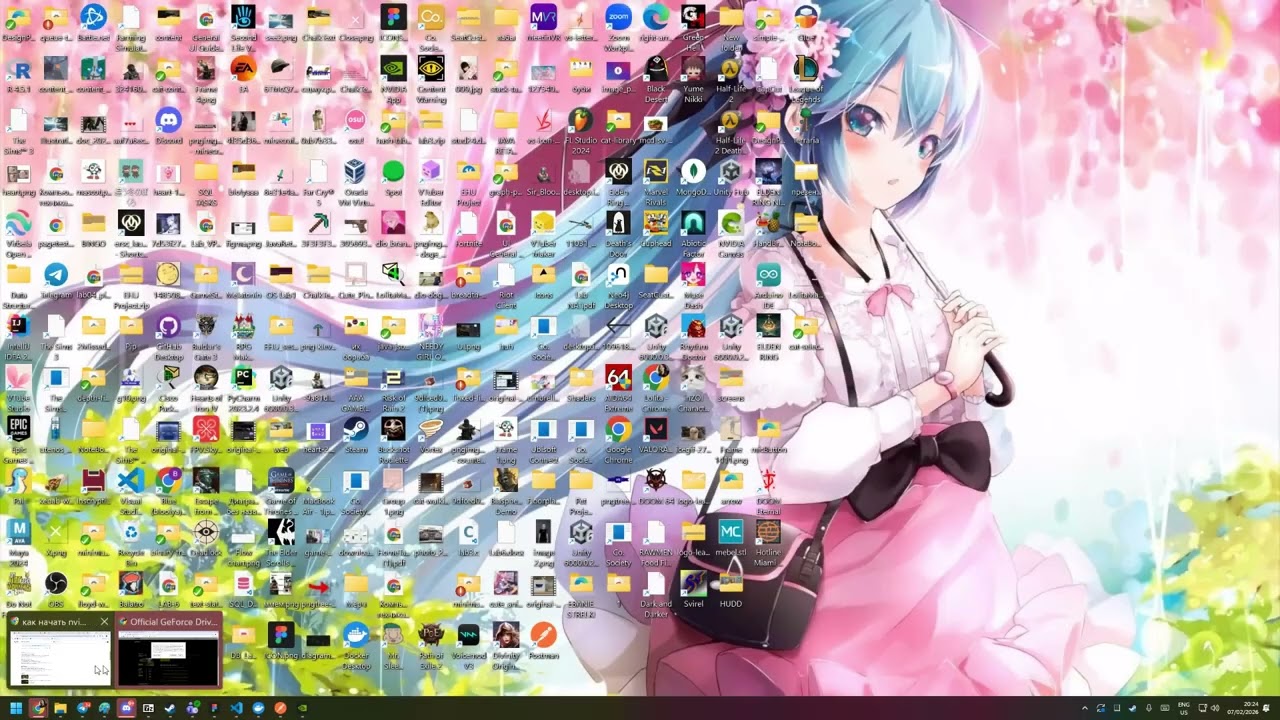Open File Explorer from the taskbar

click(60, 708)
